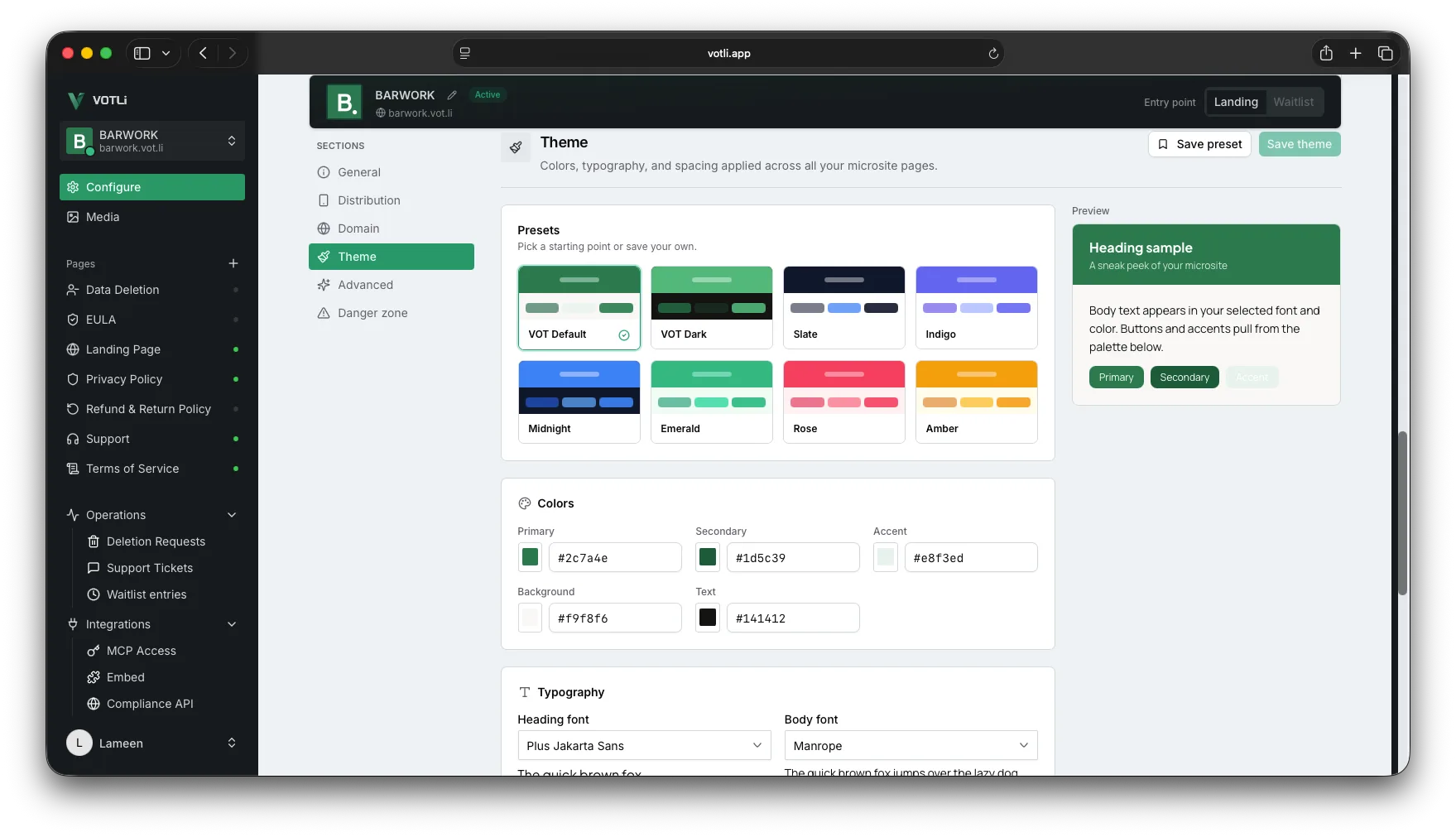This screenshot has height=837, width=1456.
Task: Reload the page using the refresh icon
Action: 993,53
